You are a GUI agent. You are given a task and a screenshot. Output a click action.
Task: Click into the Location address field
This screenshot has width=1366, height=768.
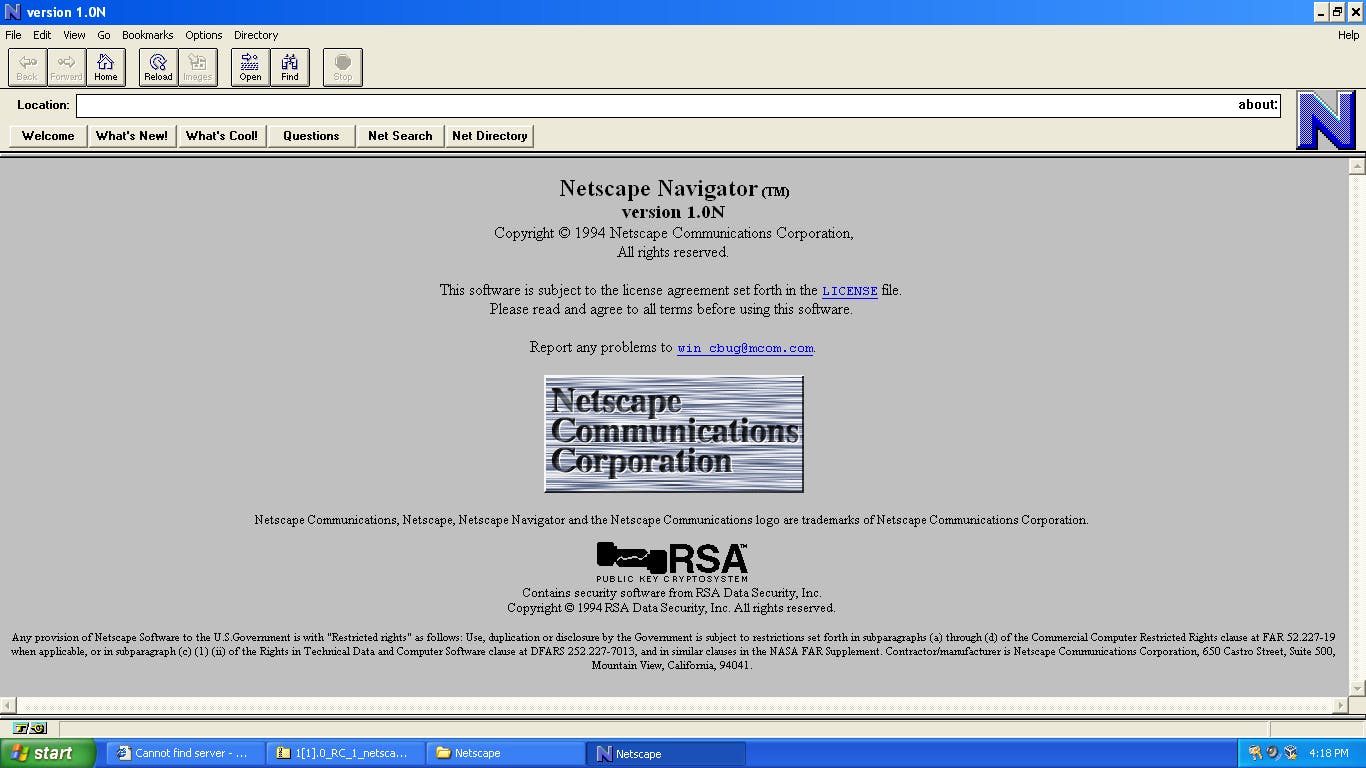(678, 105)
